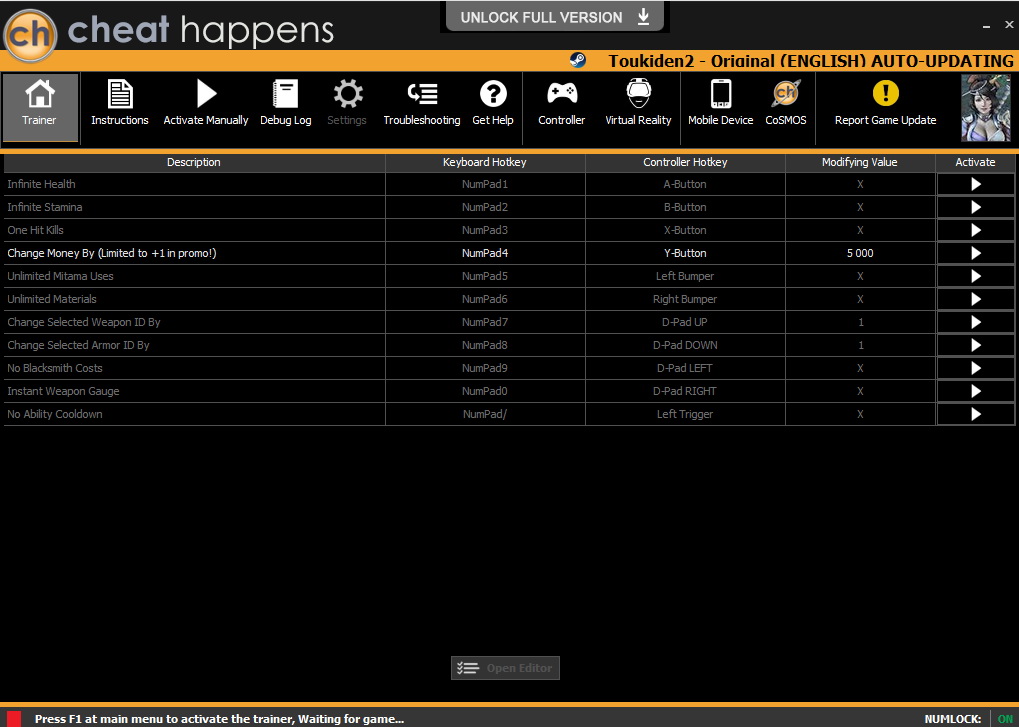Open the Trainer home tab
Viewport: 1019px width, 727px height.
tap(40, 108)
